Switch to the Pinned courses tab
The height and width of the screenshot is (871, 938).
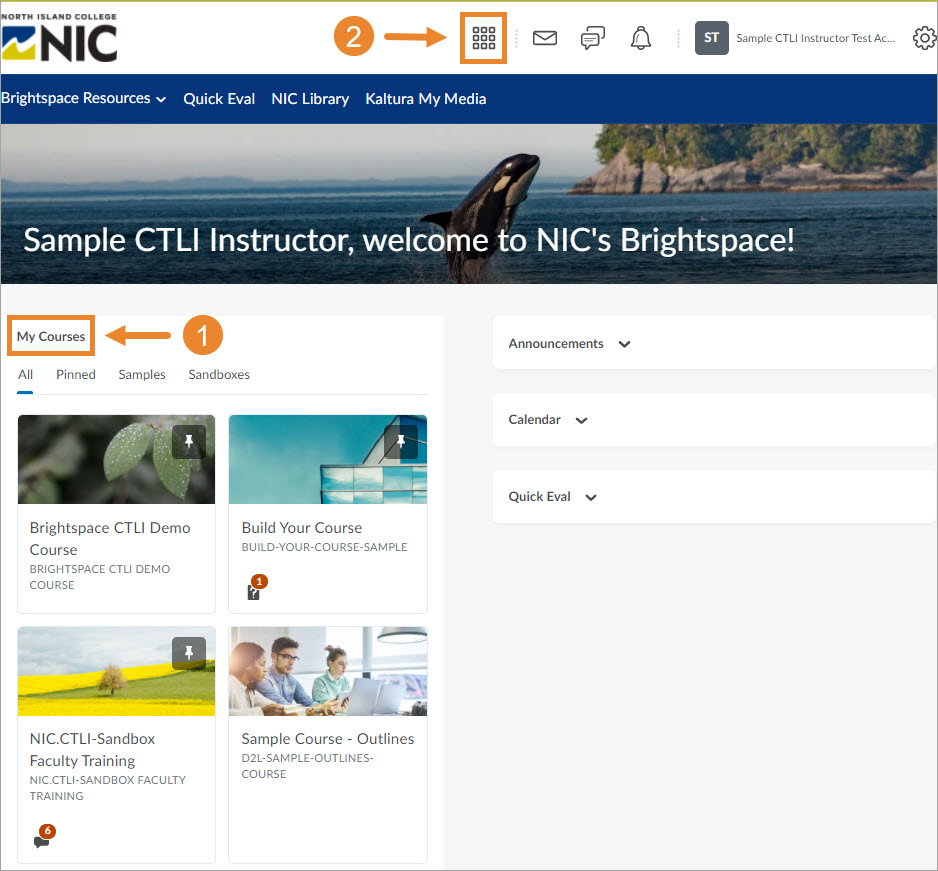click(76, 375)
